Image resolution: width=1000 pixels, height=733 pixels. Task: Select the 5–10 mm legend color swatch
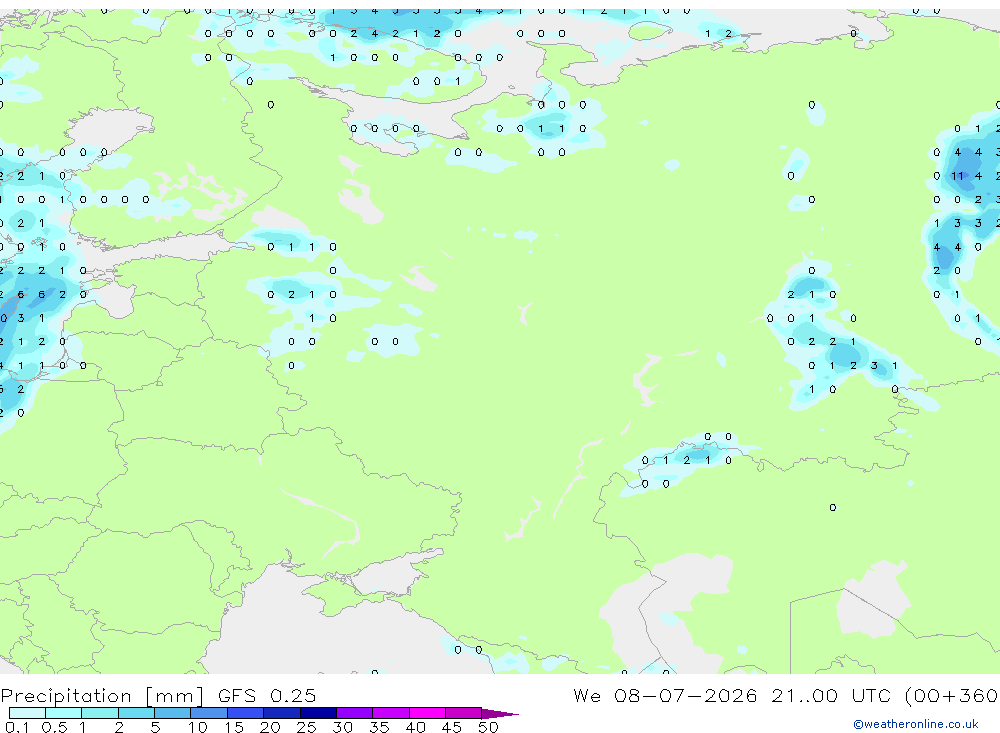tap(173, 713)
